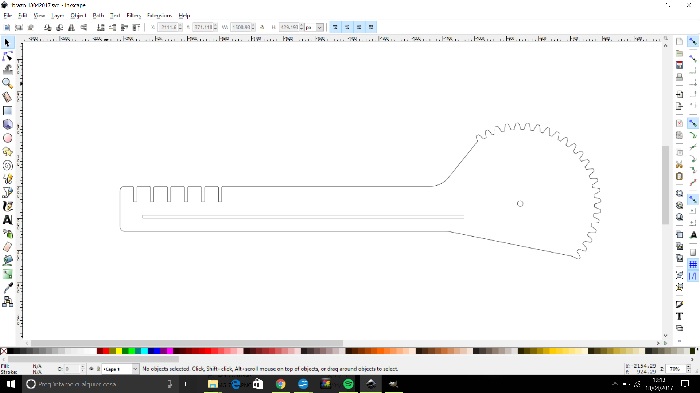This screenshot has width=700, height=393.
Task: Toggle snap to nodes and paths
Action: click(x=692, y=123)
